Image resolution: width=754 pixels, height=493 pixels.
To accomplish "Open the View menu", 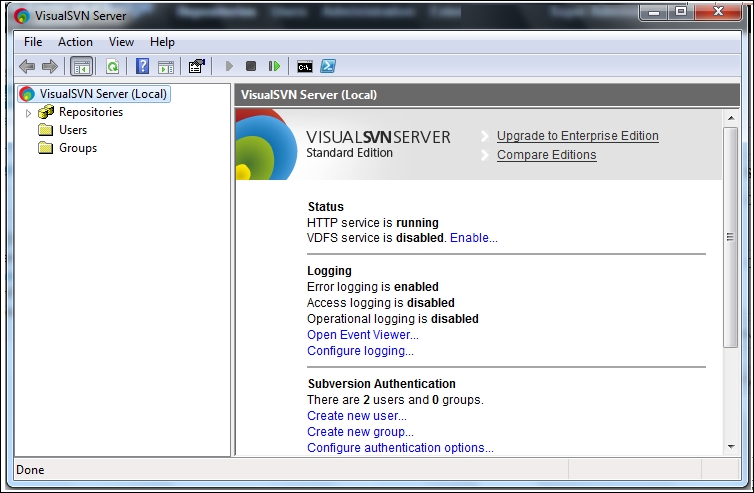I will [121, 42].
